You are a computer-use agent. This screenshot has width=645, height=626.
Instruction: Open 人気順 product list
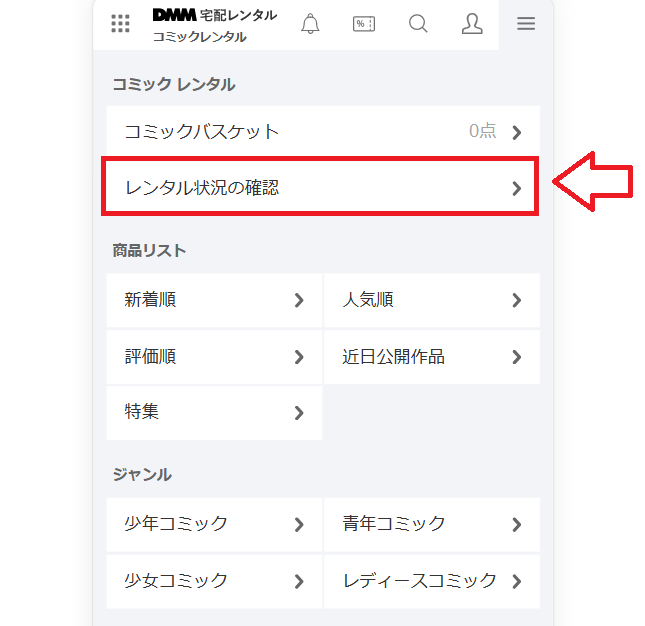click(x=432, y=300)
